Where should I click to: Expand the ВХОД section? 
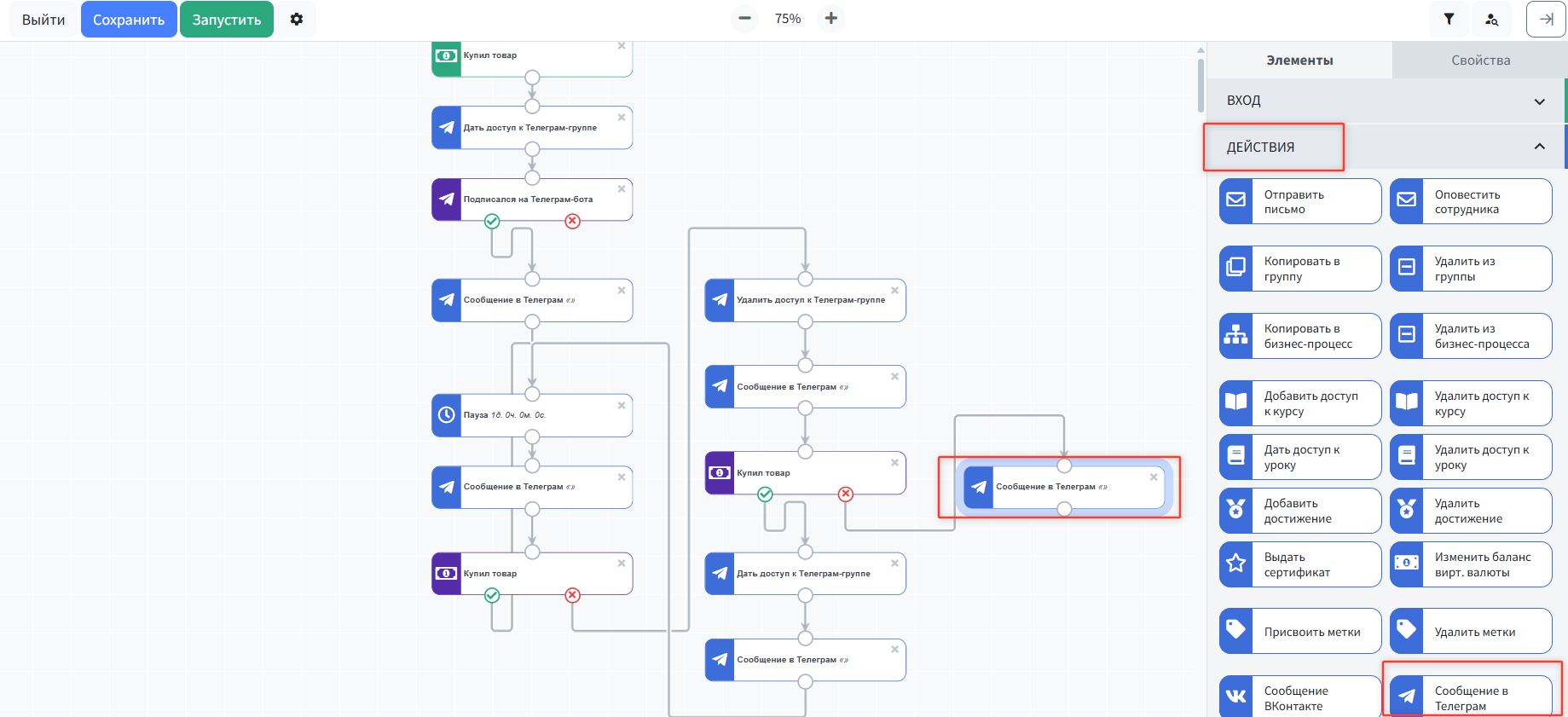click(1385, 101)
